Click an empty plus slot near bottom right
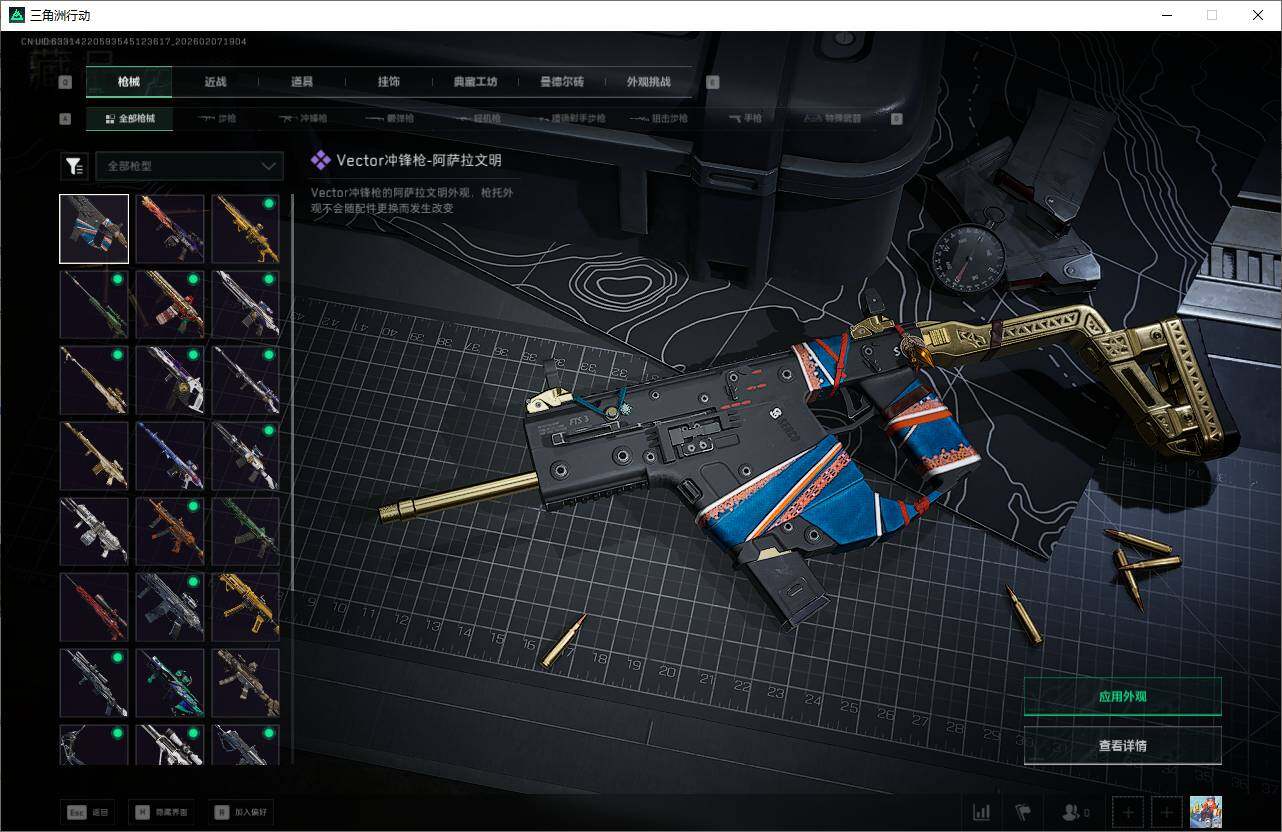Viewport: 1282px width, 832px height. pos(1128,812)
